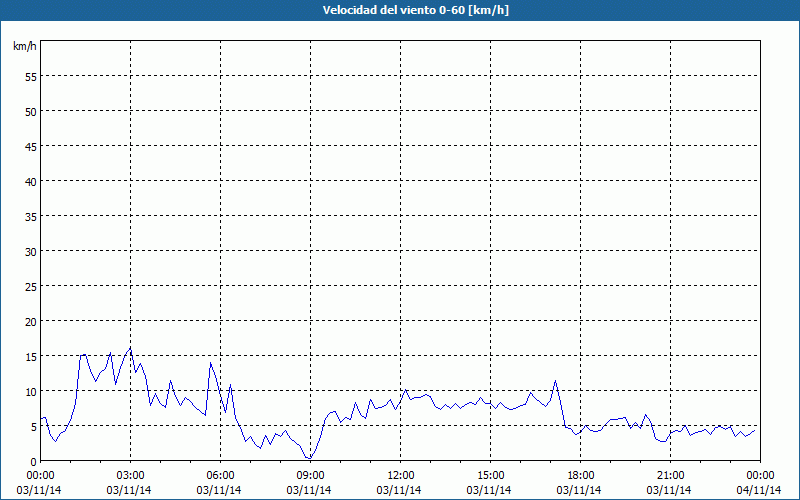Click the y-axis value 30
The height and width of the screenshot is (500, 800).
pos(31,252)
